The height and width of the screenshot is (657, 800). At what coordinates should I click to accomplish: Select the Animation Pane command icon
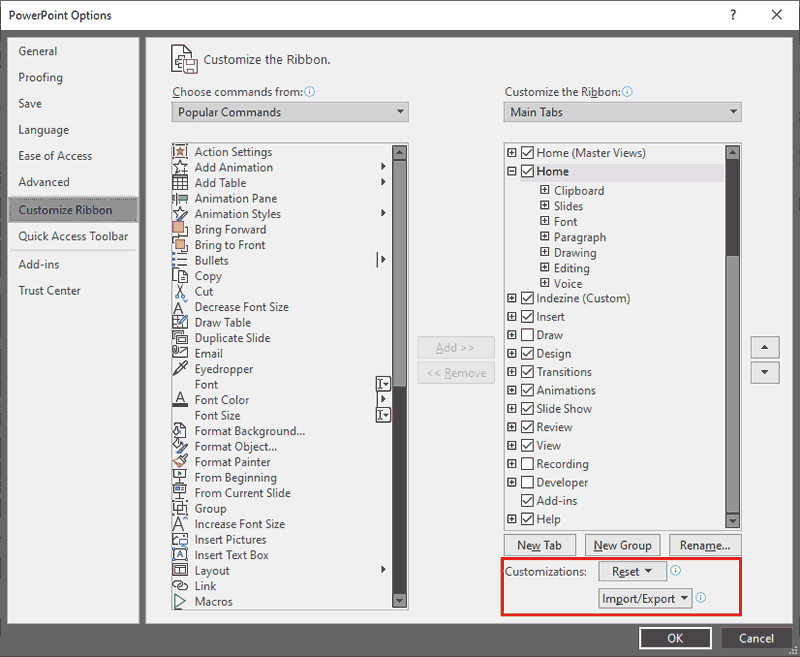click(181, 198)
